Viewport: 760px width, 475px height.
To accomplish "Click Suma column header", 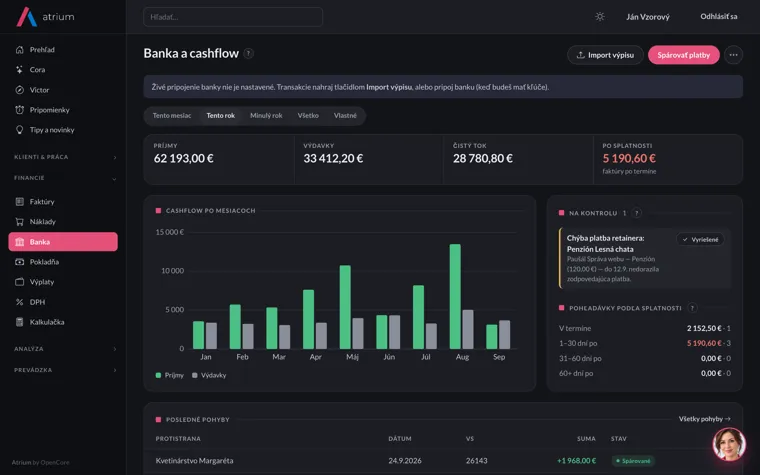I will [586, 439].
